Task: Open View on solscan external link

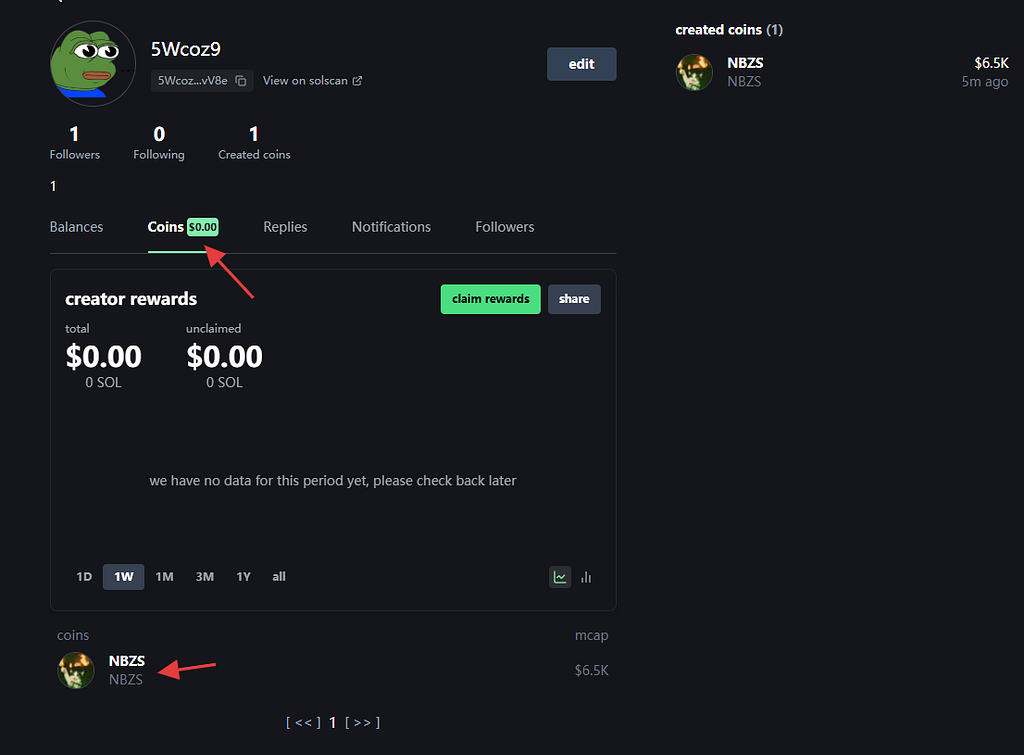Action: (312, 81)
